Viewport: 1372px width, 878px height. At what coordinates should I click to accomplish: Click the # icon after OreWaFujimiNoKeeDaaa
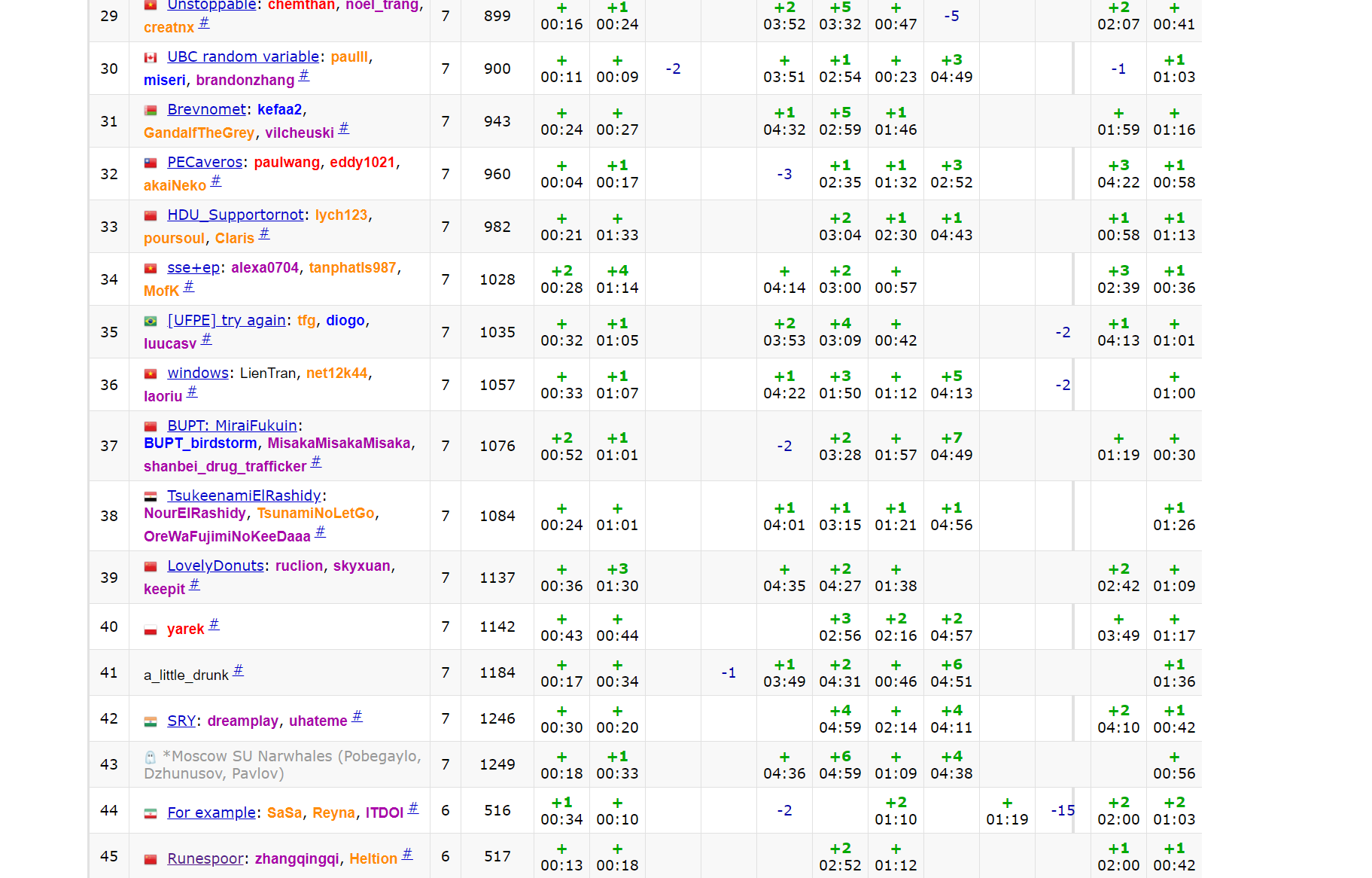coord(320,532)
